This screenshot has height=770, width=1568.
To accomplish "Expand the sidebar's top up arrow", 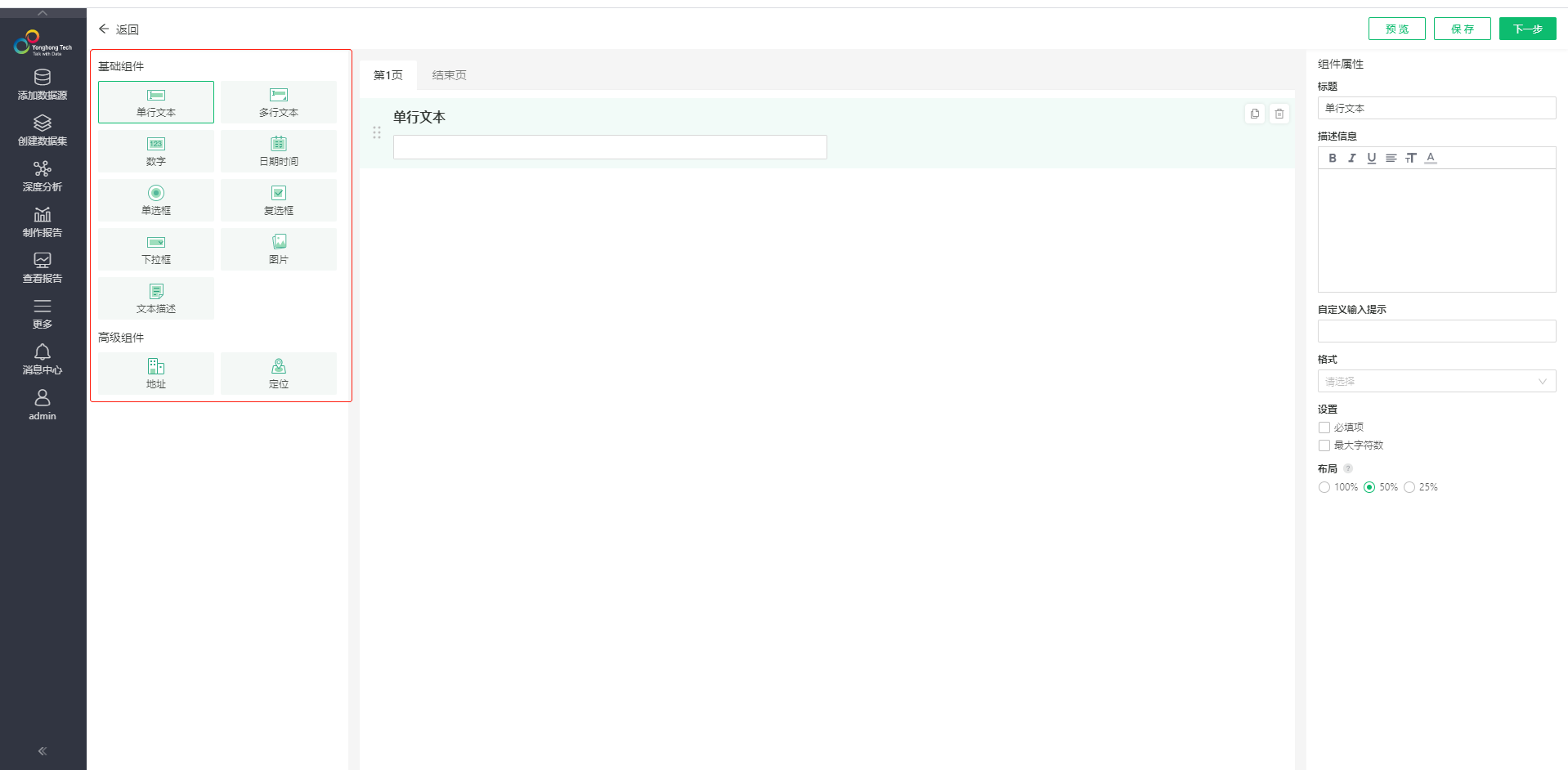I will pos(43,13).
